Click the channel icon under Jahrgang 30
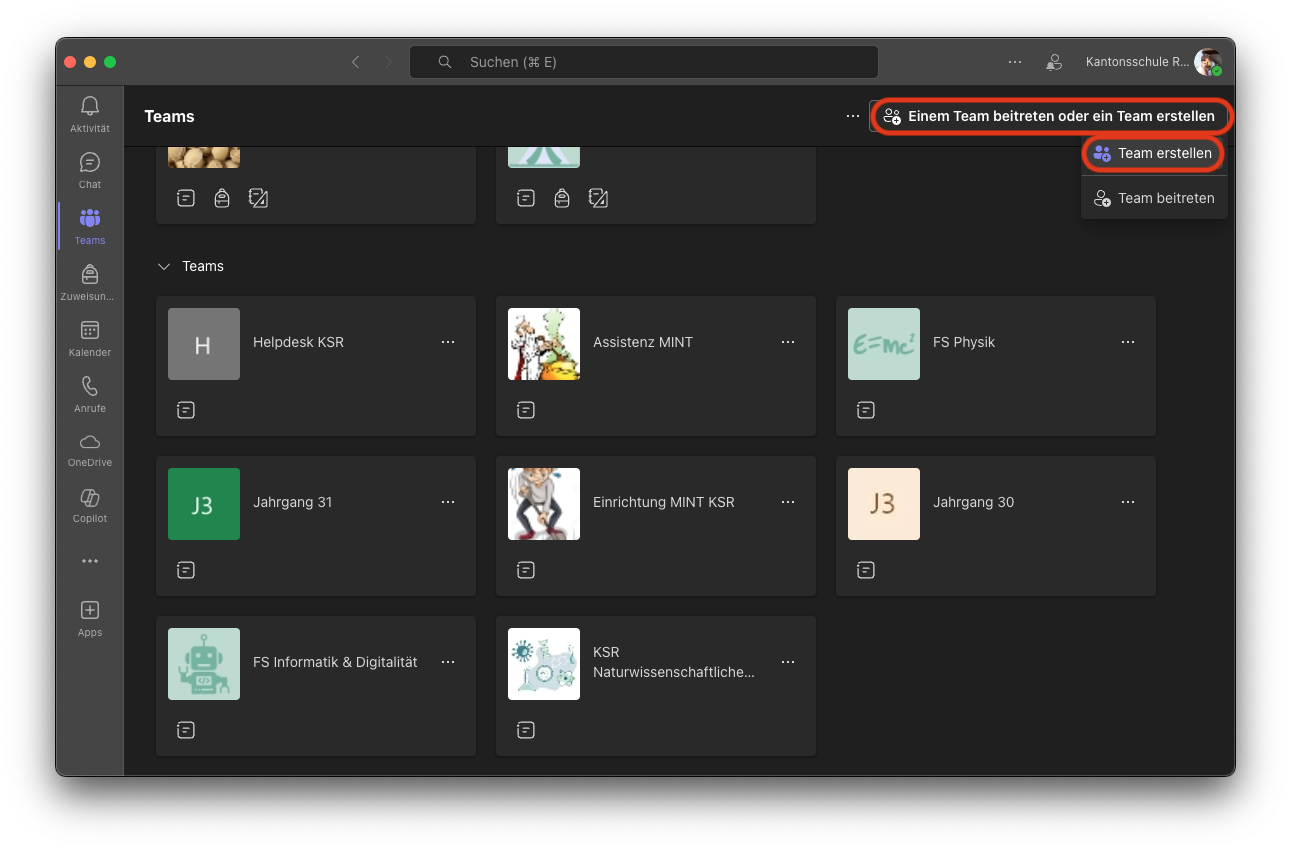 pyautogui.click(x=866, y=570)
